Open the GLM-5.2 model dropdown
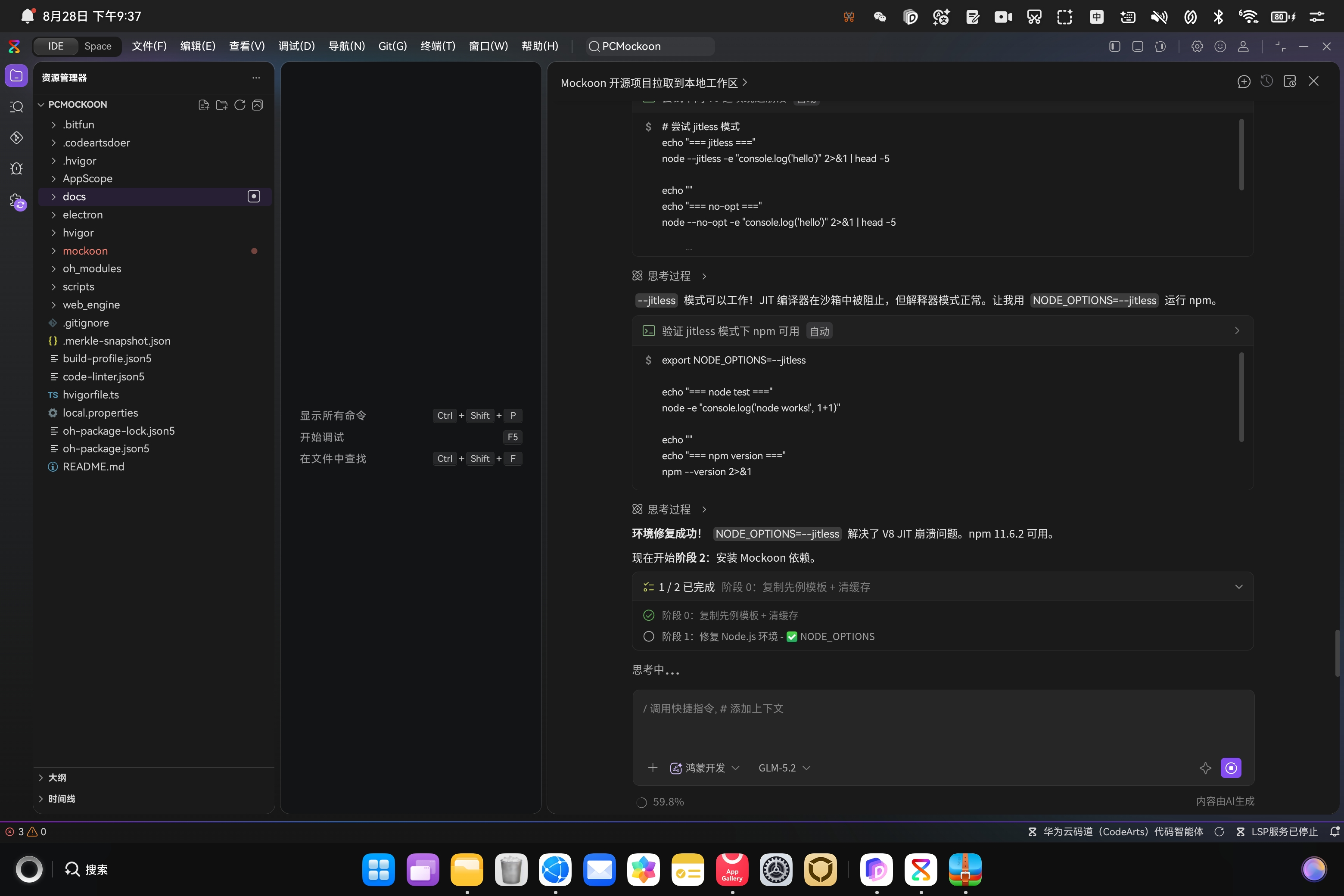Viewport: 1344px width, 896px height. 784,768
